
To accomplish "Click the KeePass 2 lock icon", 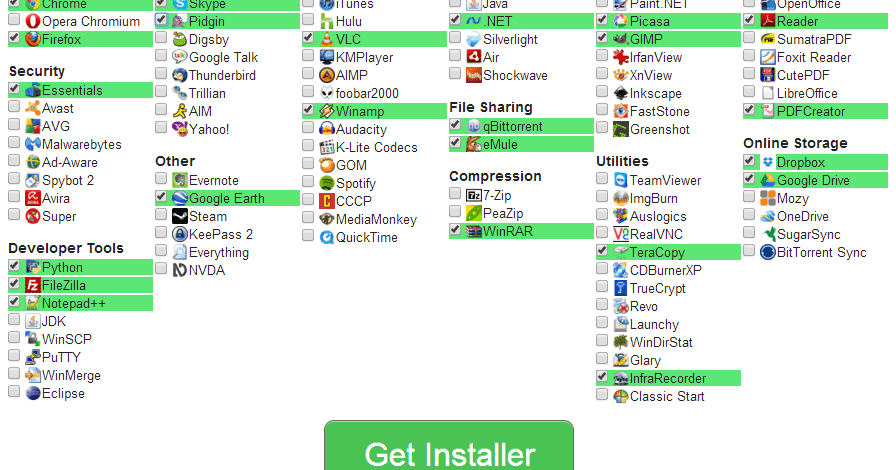I will pos(180,234).
